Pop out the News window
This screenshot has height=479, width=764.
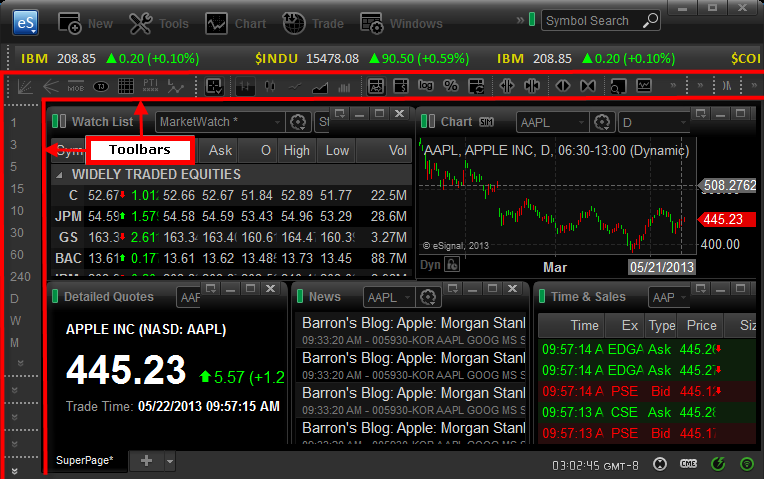[453, 288]
